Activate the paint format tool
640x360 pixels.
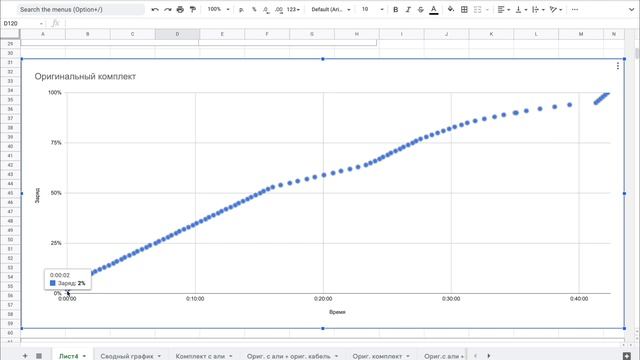coord(193,9)
